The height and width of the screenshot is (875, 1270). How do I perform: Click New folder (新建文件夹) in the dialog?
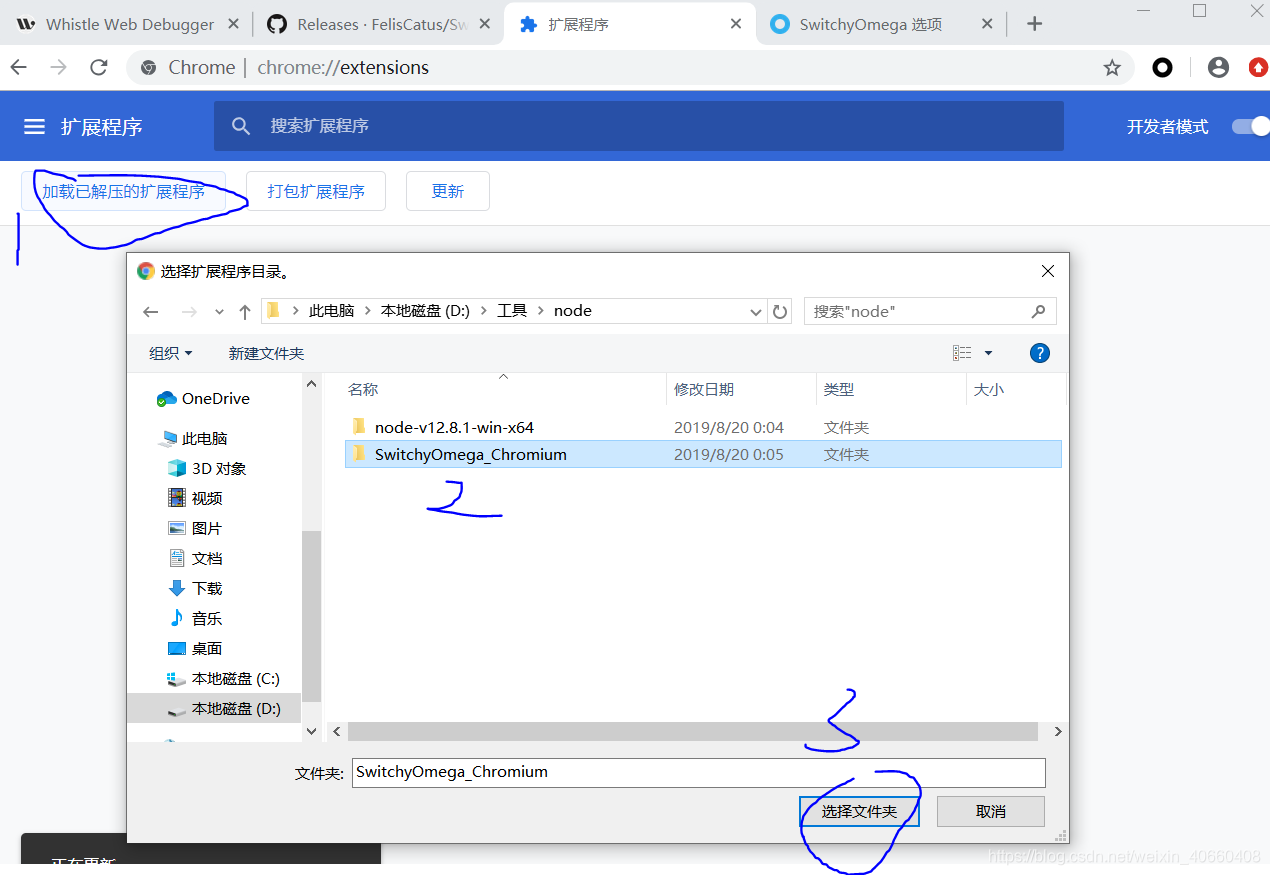point(266,353)
